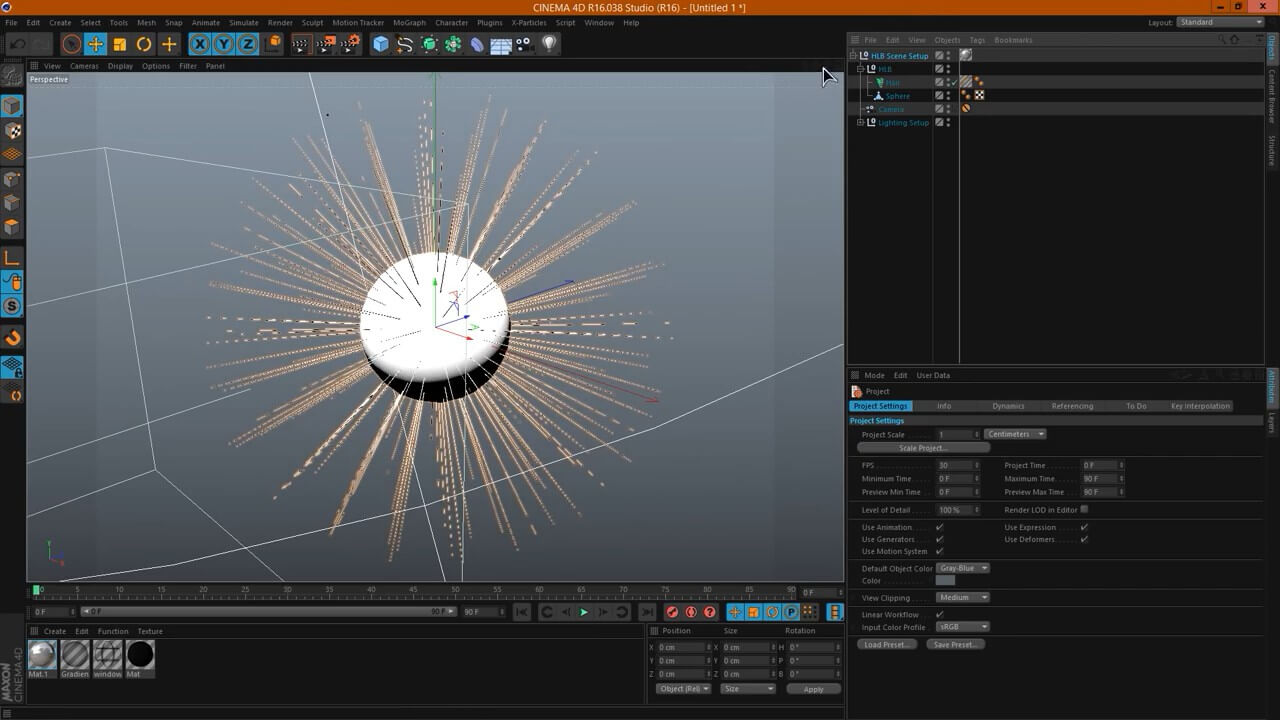Add a Cube primitive object
The width and height of the screenshot is (1280, 720).
pos(380,44)
